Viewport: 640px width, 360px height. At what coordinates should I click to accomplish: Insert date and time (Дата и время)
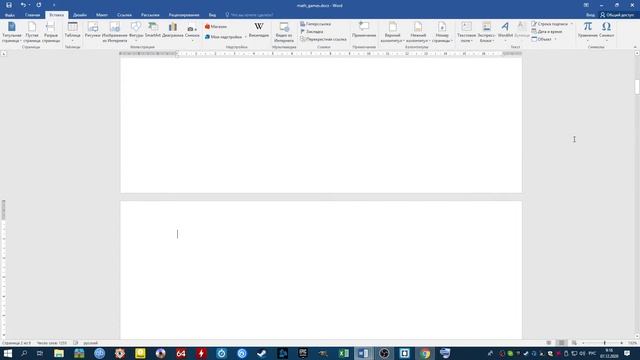(547, 31)
